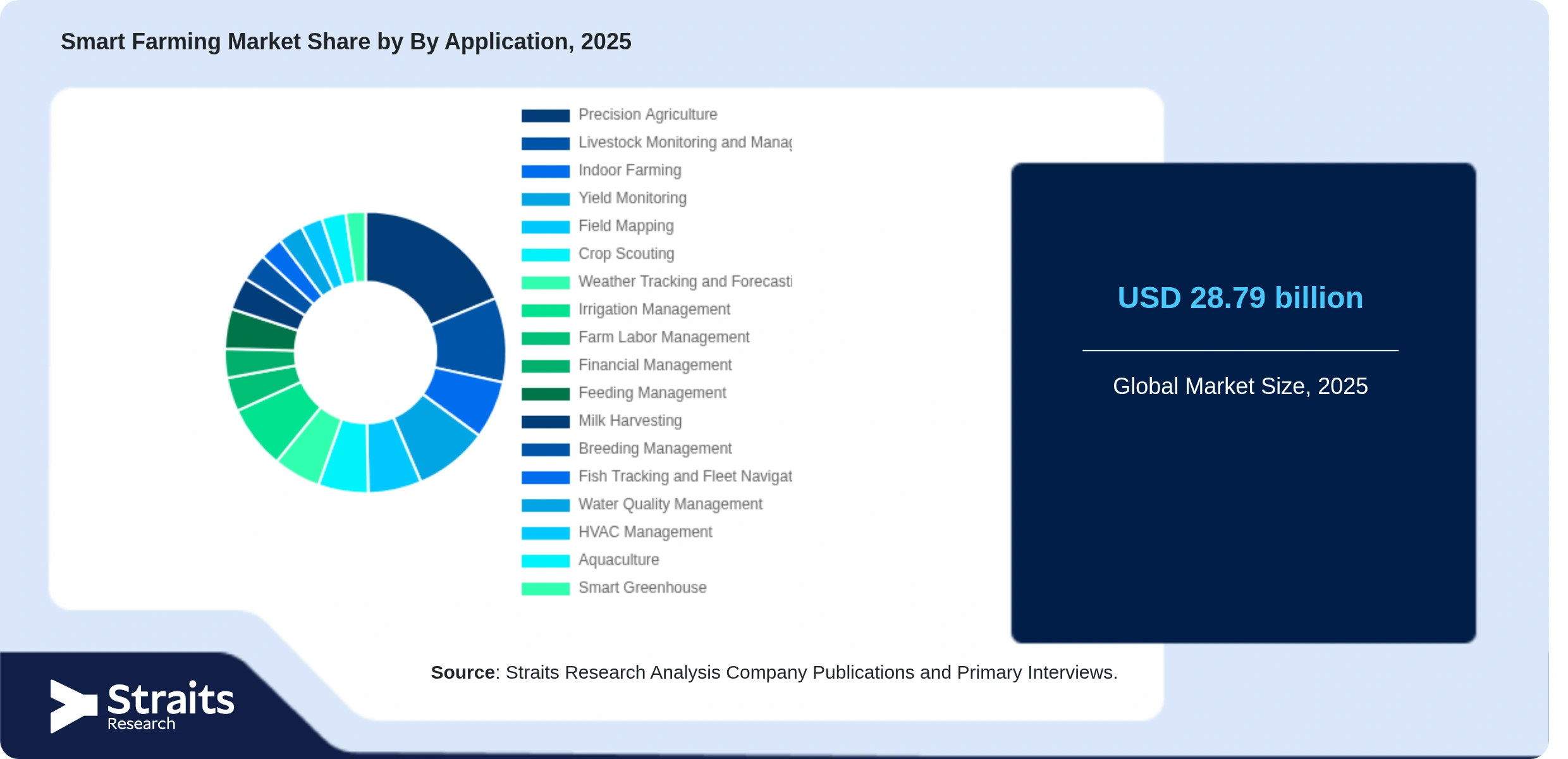Select the Aquaculture legend label
The height and width of the screenshot is (759, 1568).
point(618,560)
